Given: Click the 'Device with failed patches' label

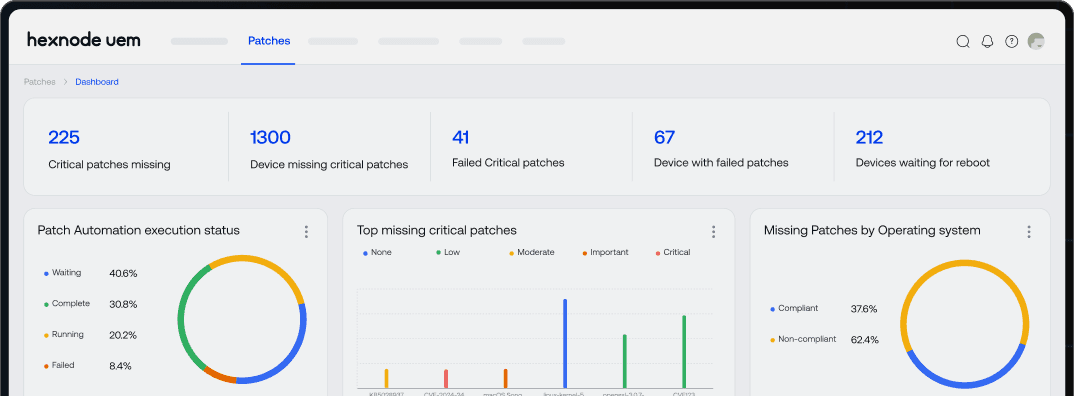Looking at the screenshot, I should [721, 163].
